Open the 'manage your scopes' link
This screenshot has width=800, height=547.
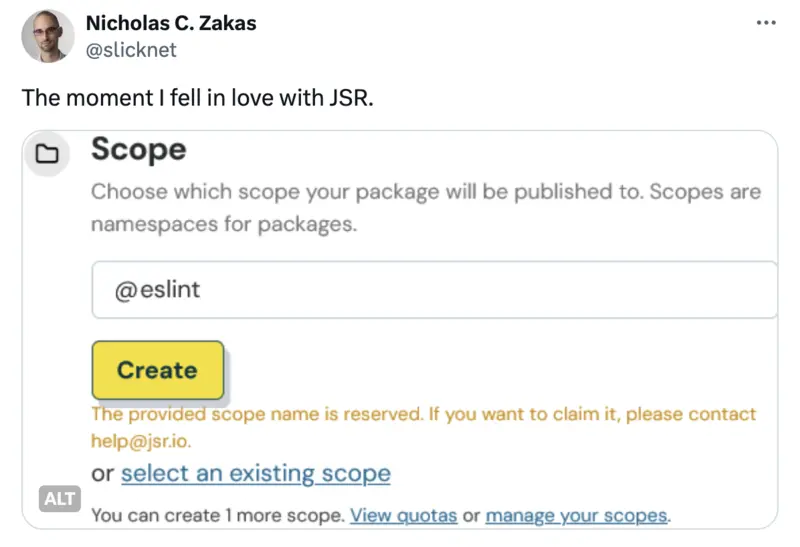pos(576,516)
